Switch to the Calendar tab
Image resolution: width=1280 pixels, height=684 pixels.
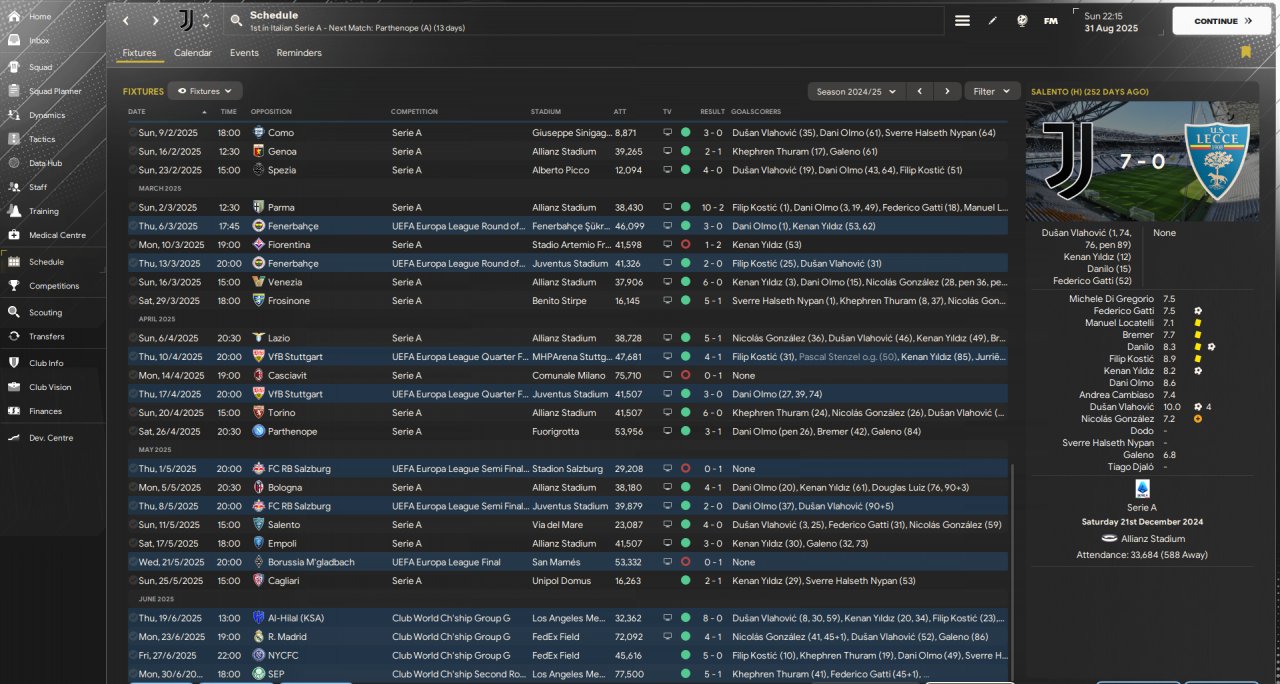click(x=193, y=53)
